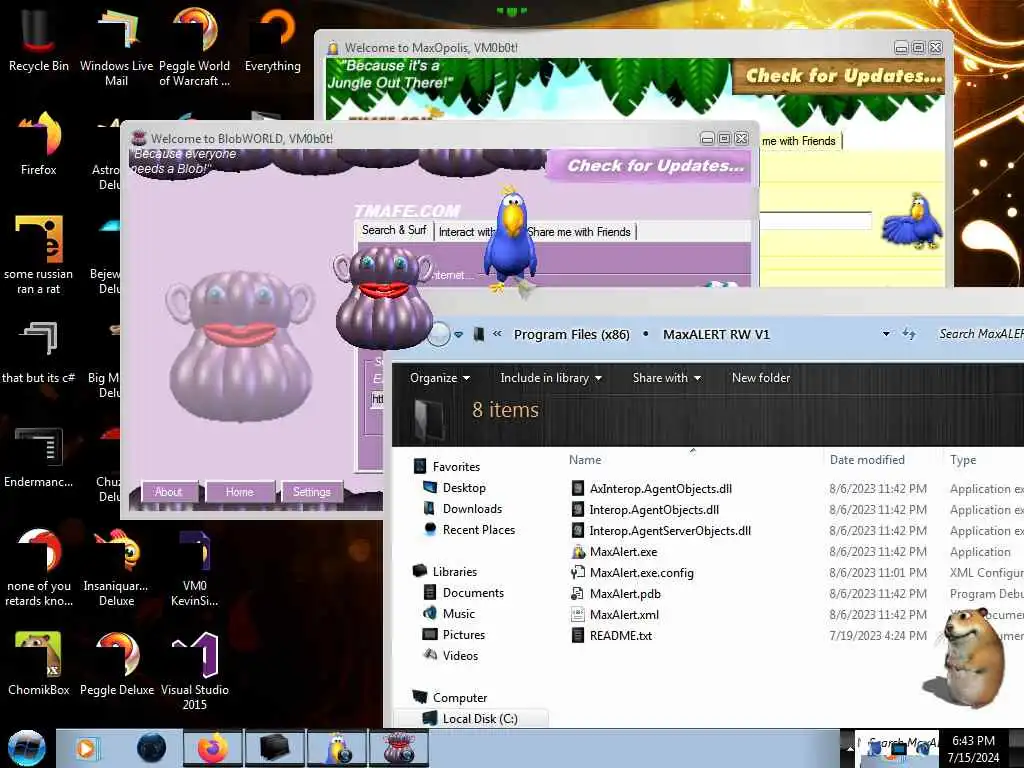The image size is (1024, 768).
Task: Select Local Disk (C:) in navigation pane
Action: pyautogui.click(x=480, y=718)
